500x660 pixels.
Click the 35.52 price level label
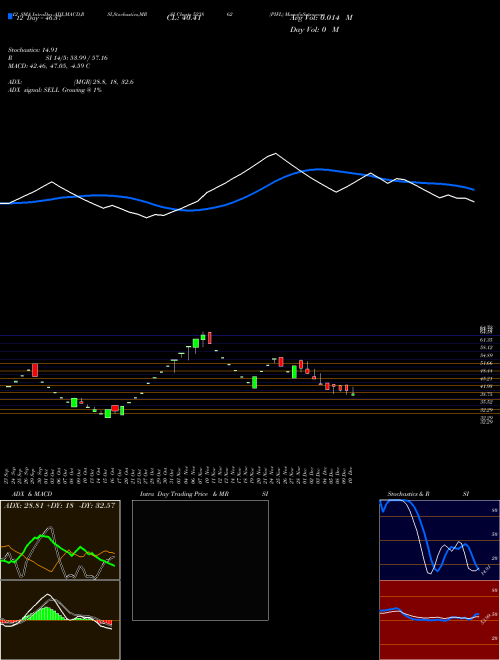click(486, 402)
